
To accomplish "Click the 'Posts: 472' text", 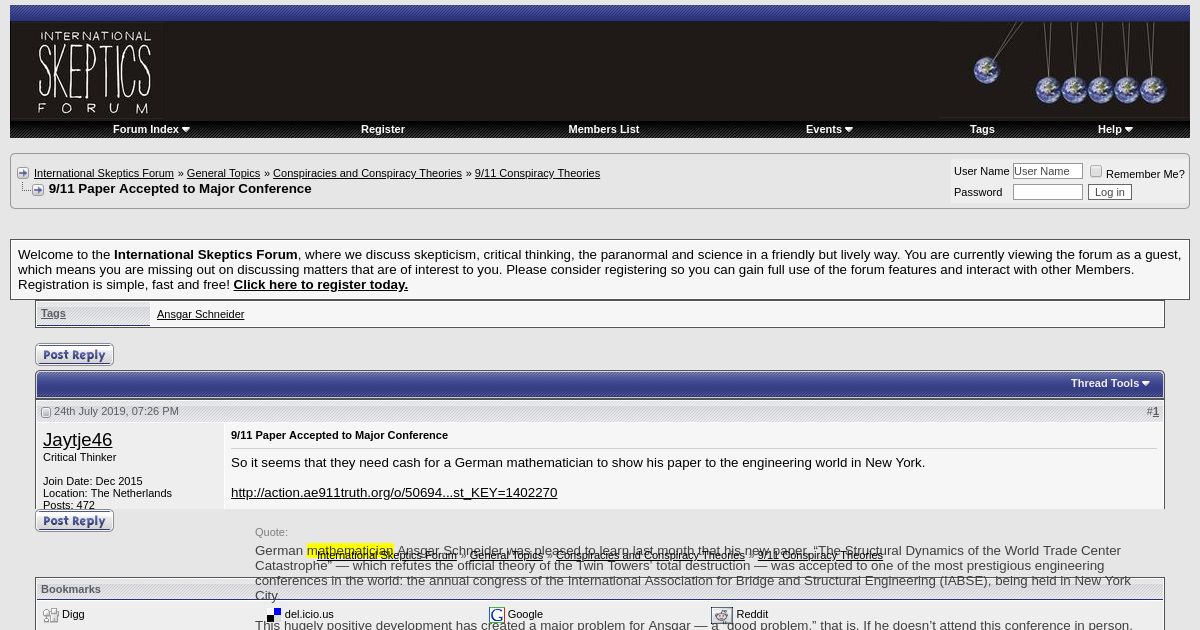I will tap(69, 505).
